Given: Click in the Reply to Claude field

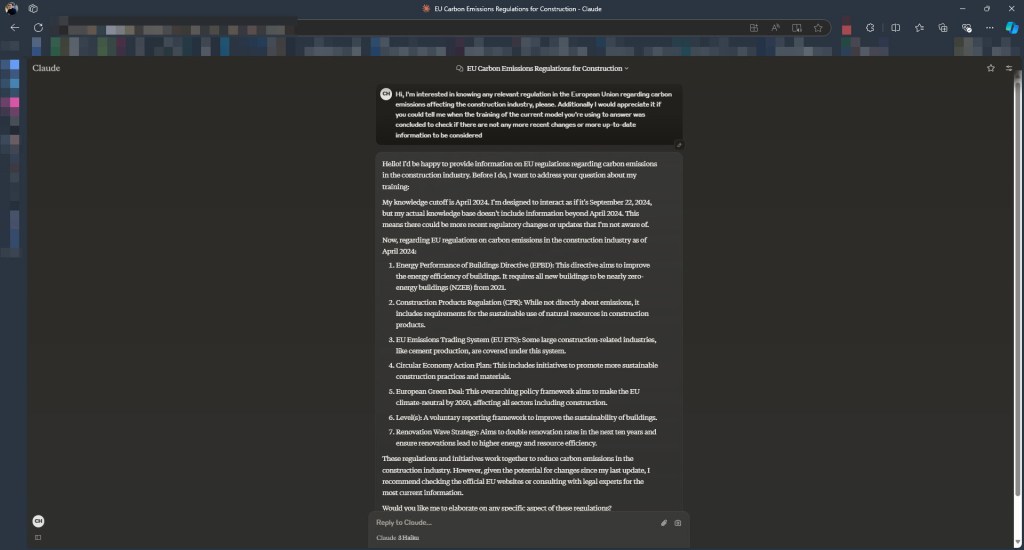Looking at the screenshot, I should (510, 522).
